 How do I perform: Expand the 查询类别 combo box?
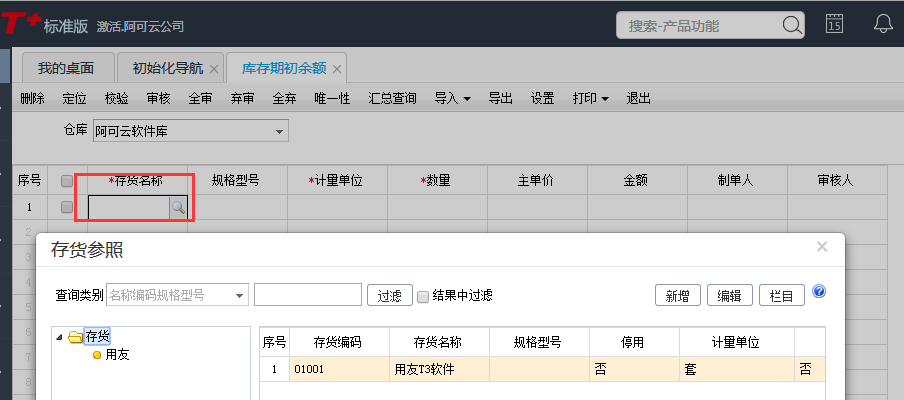click(x=239, y=295)
